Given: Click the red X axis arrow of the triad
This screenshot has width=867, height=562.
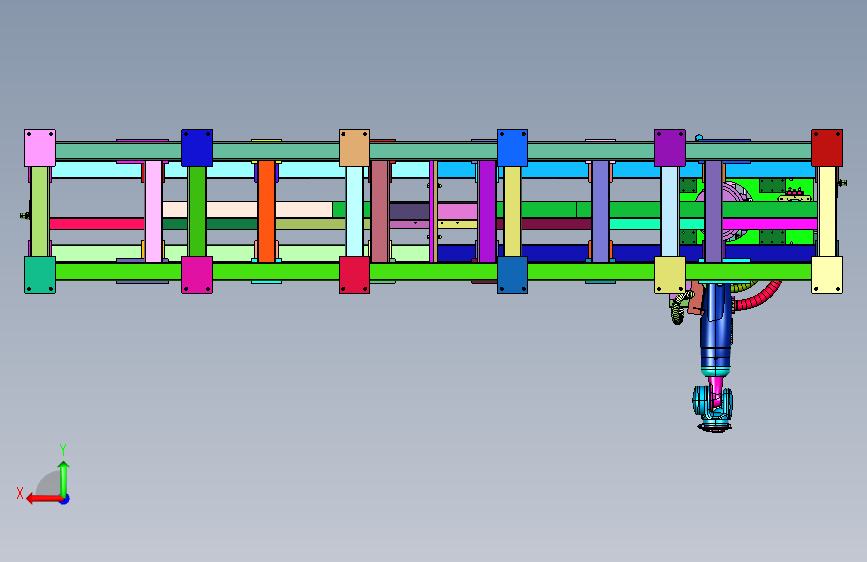Looking at the screenshot, I should coord(44,499).
